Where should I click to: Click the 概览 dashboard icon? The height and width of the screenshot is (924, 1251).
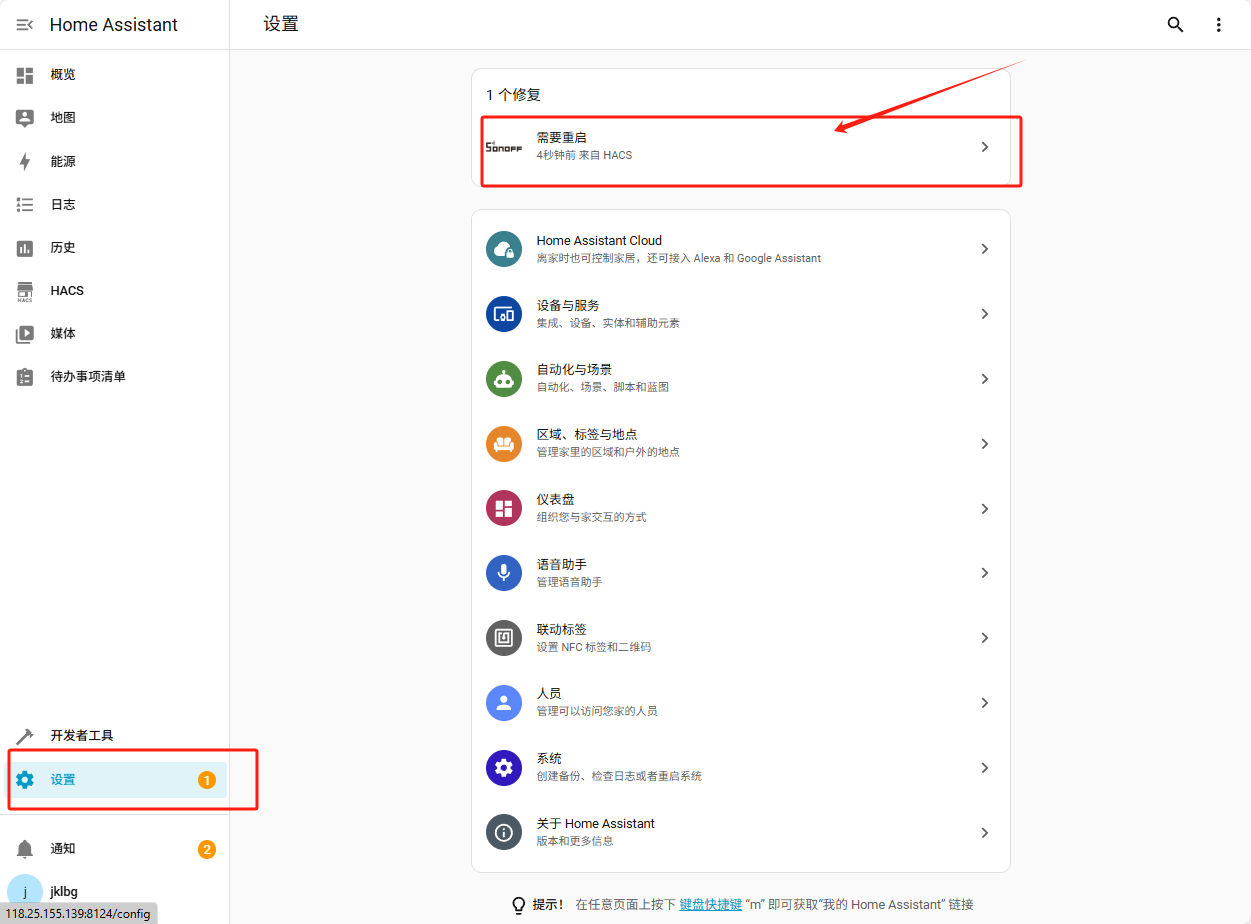click(25, 75)
